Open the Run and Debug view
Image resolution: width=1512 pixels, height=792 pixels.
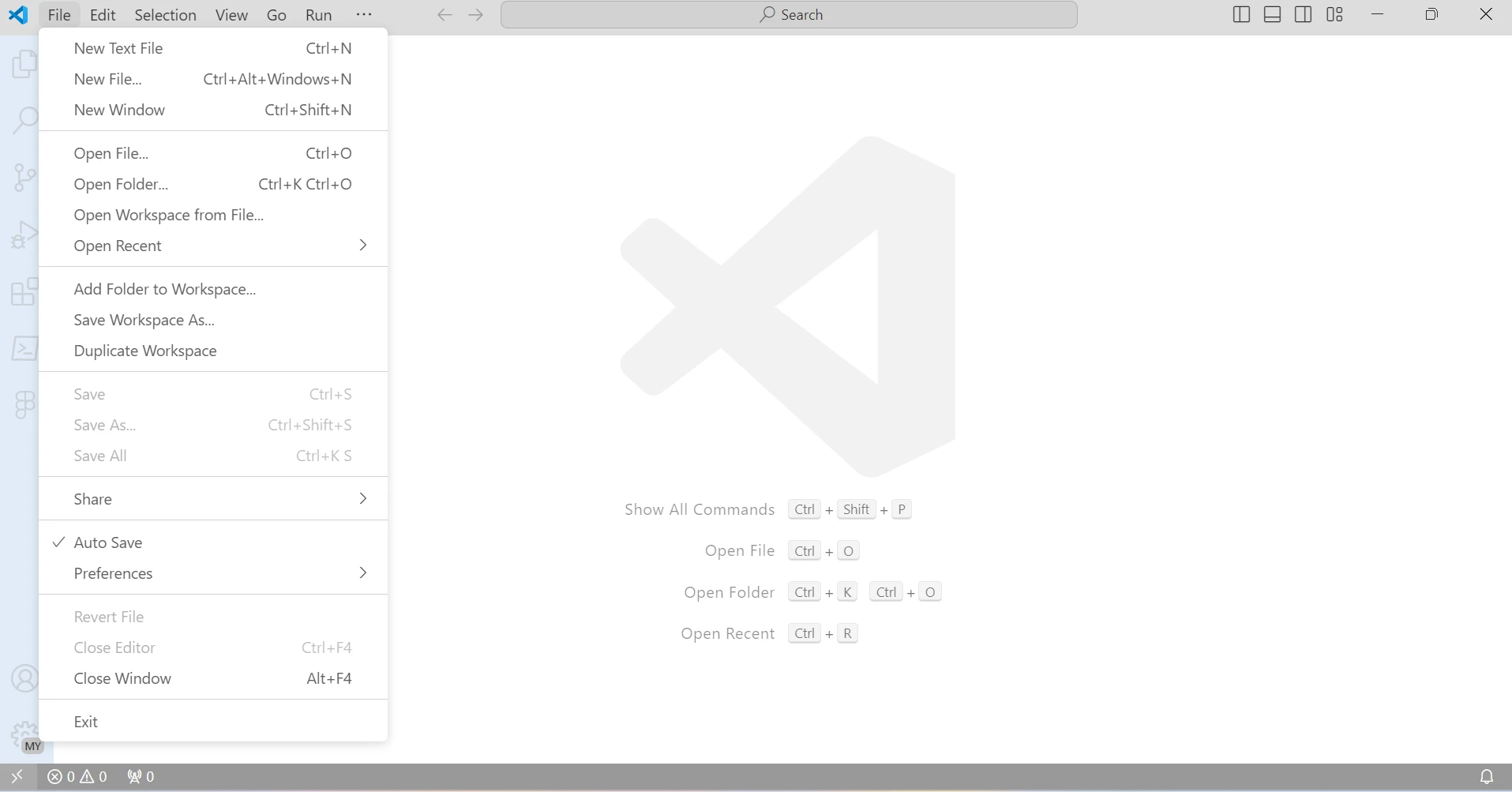[x=24, y=235]
